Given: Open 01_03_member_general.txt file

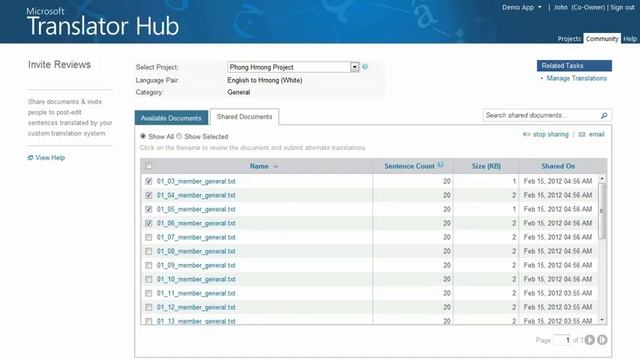Looking at the screenshot, I should pyautogui.click(x=196, y=181).
